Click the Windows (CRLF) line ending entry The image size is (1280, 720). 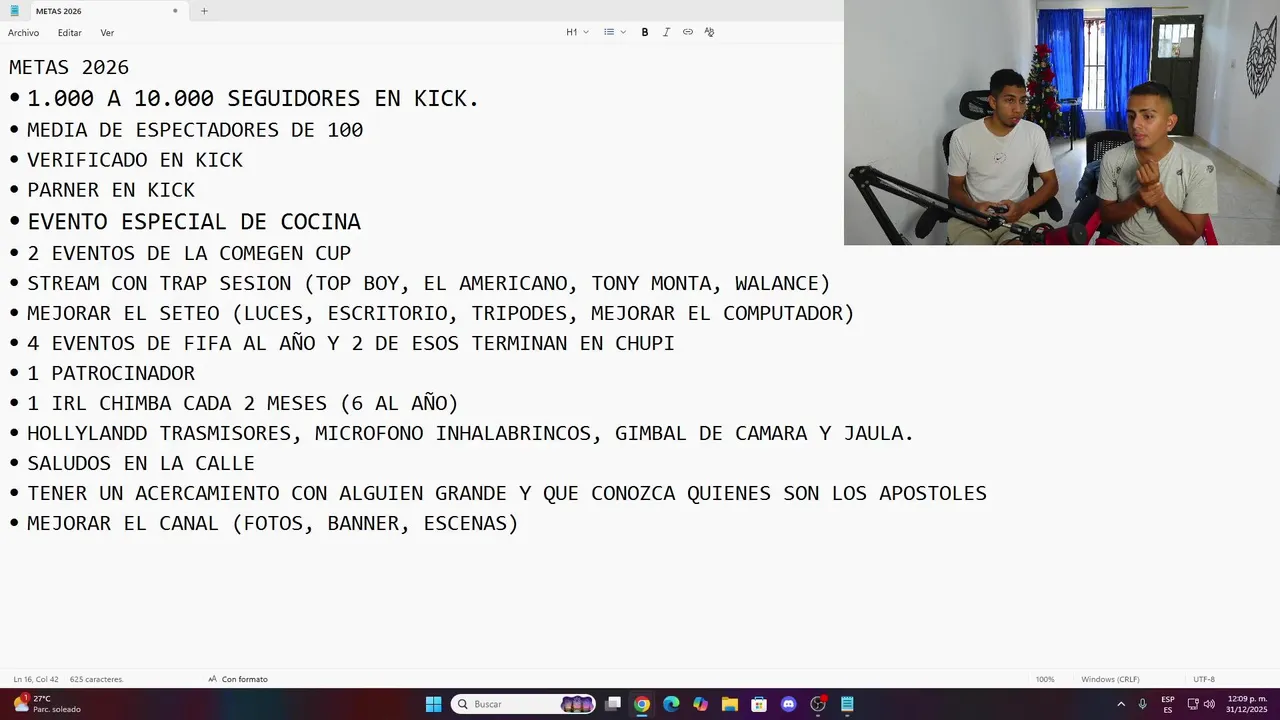tap(1110, 679)
